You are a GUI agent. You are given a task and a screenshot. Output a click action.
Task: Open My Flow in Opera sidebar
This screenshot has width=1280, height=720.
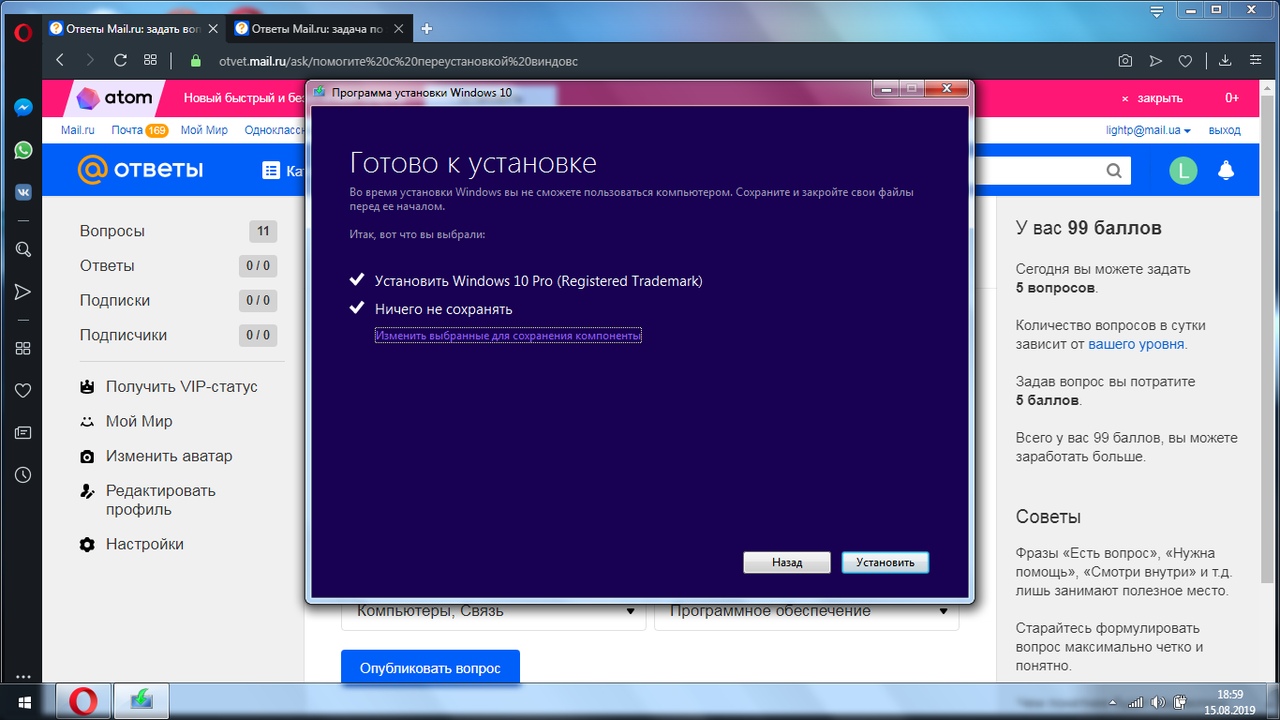click(x=22, y=292)
